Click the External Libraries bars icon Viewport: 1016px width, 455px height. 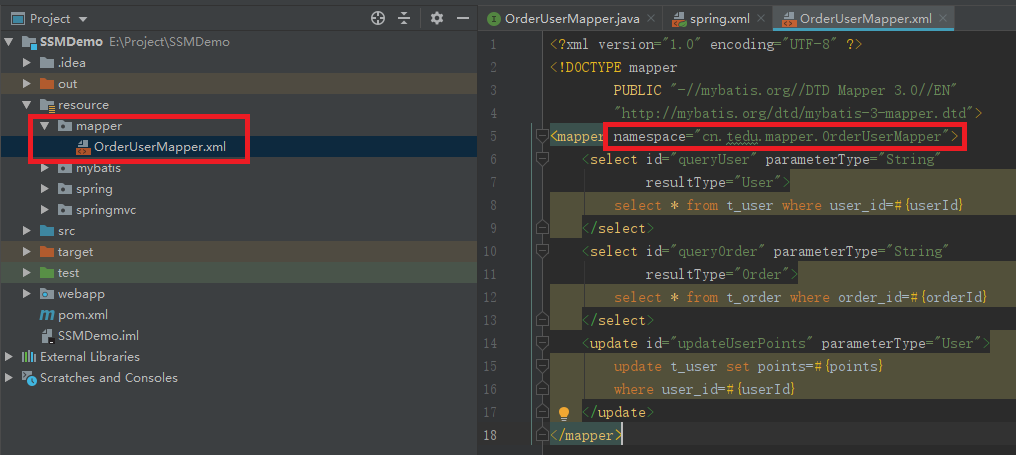[x=29, y=356]
